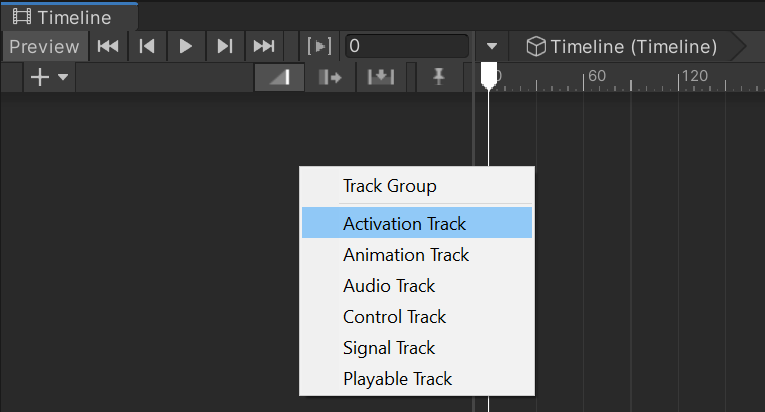Toggle the Preview button
Viewport: 765px width, 412px height.
[x=44, y=46]
